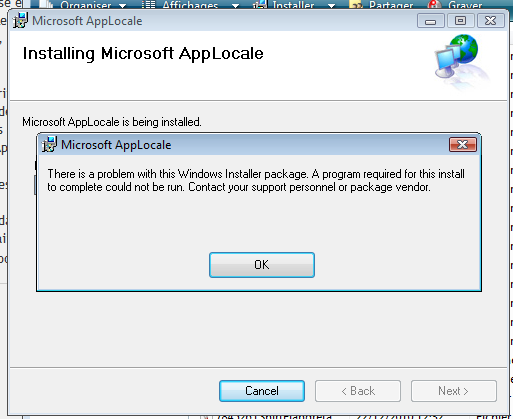Viewport: 513px width, 419px height.
Task: Click the error message text in dialog
Action: pos(256,180)
